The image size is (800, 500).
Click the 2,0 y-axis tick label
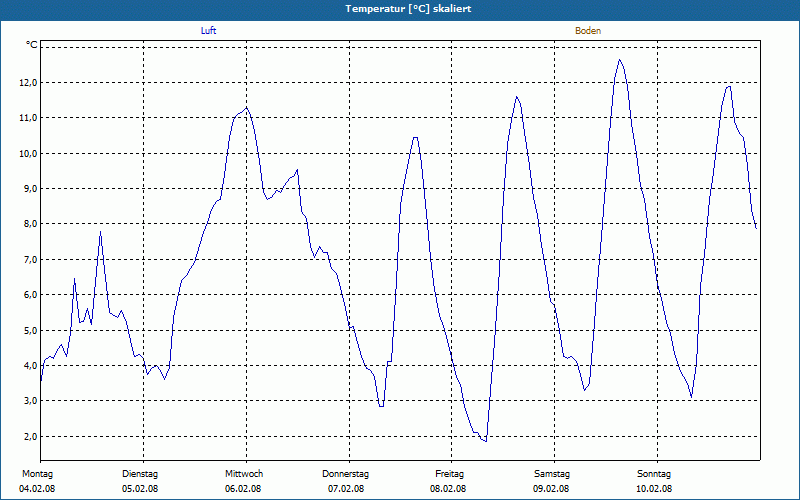(x=29, y=436)
